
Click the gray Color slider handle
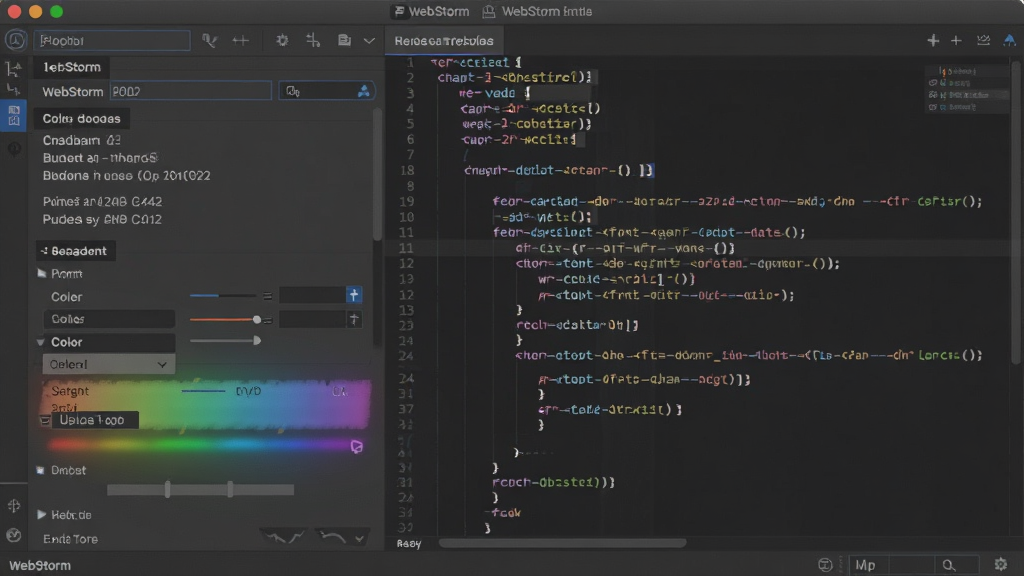pos(257,340)
